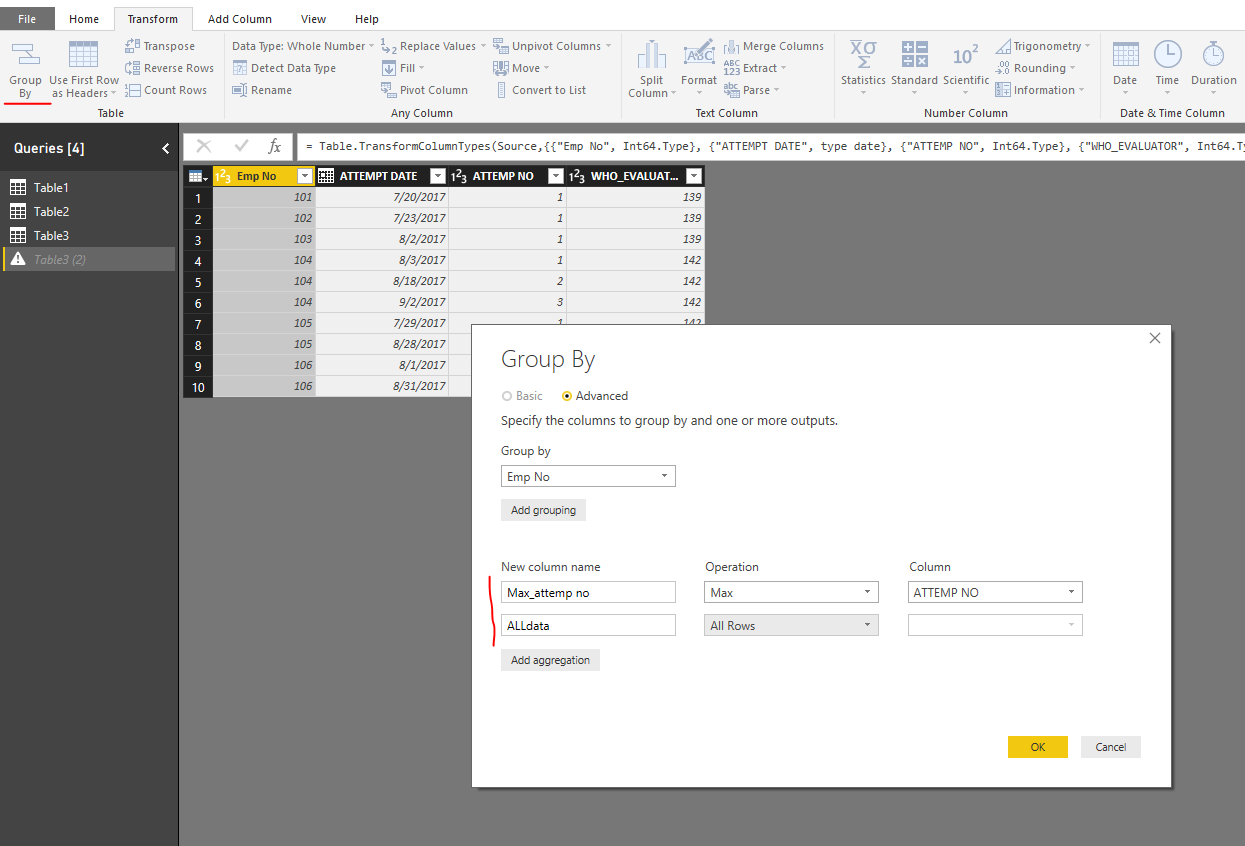Screen dimensions: 1245x846
Task: Select Table3 (2) query
Action: pos(88,260)
